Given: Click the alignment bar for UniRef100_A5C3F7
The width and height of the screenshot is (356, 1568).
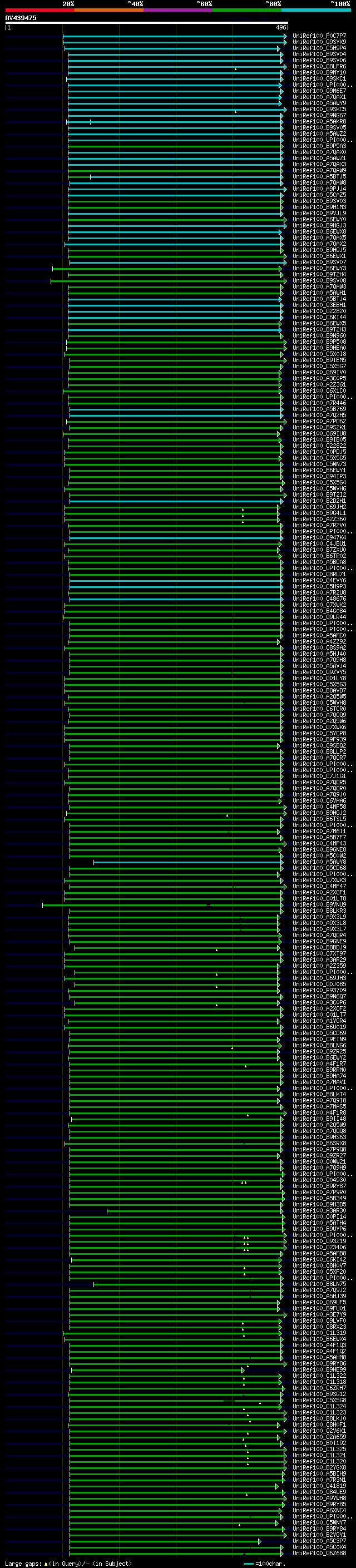Looking at the screenshot, I should tap(165, 1541).
